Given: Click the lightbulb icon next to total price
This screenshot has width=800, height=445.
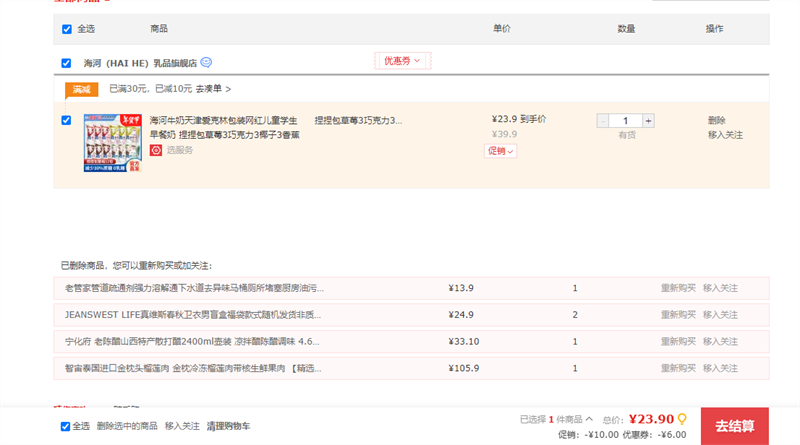Looking at the screenshot, I should (x=683, y=419).
